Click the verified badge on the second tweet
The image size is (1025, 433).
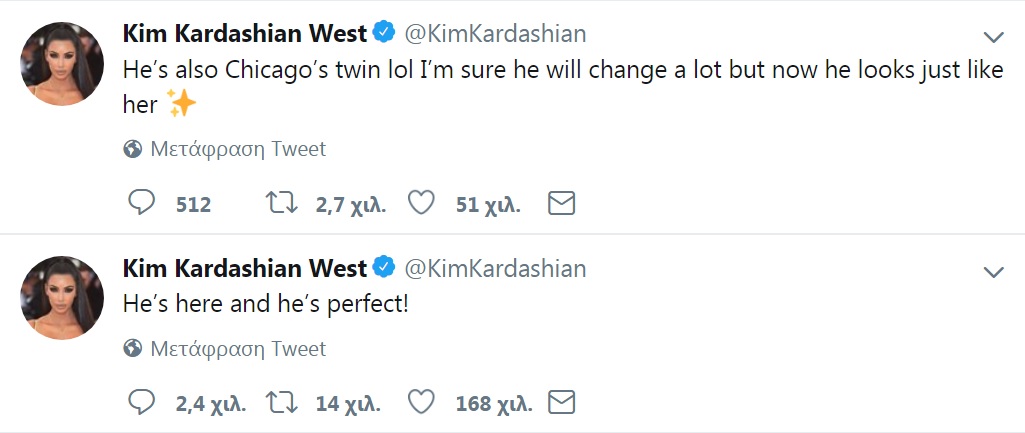click(x=383, y=269)
